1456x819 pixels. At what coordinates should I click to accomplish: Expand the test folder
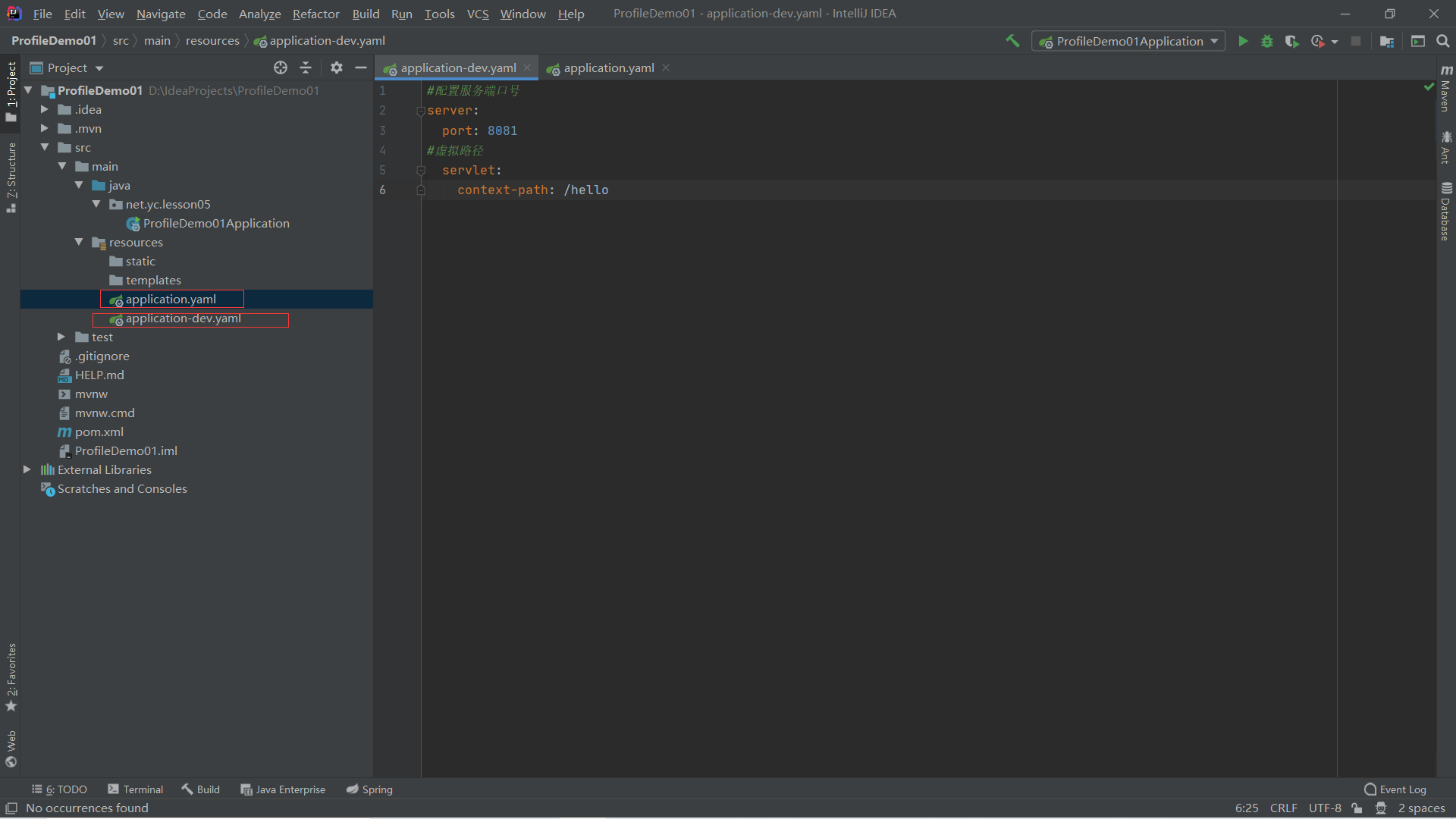[x=61, y=337]
